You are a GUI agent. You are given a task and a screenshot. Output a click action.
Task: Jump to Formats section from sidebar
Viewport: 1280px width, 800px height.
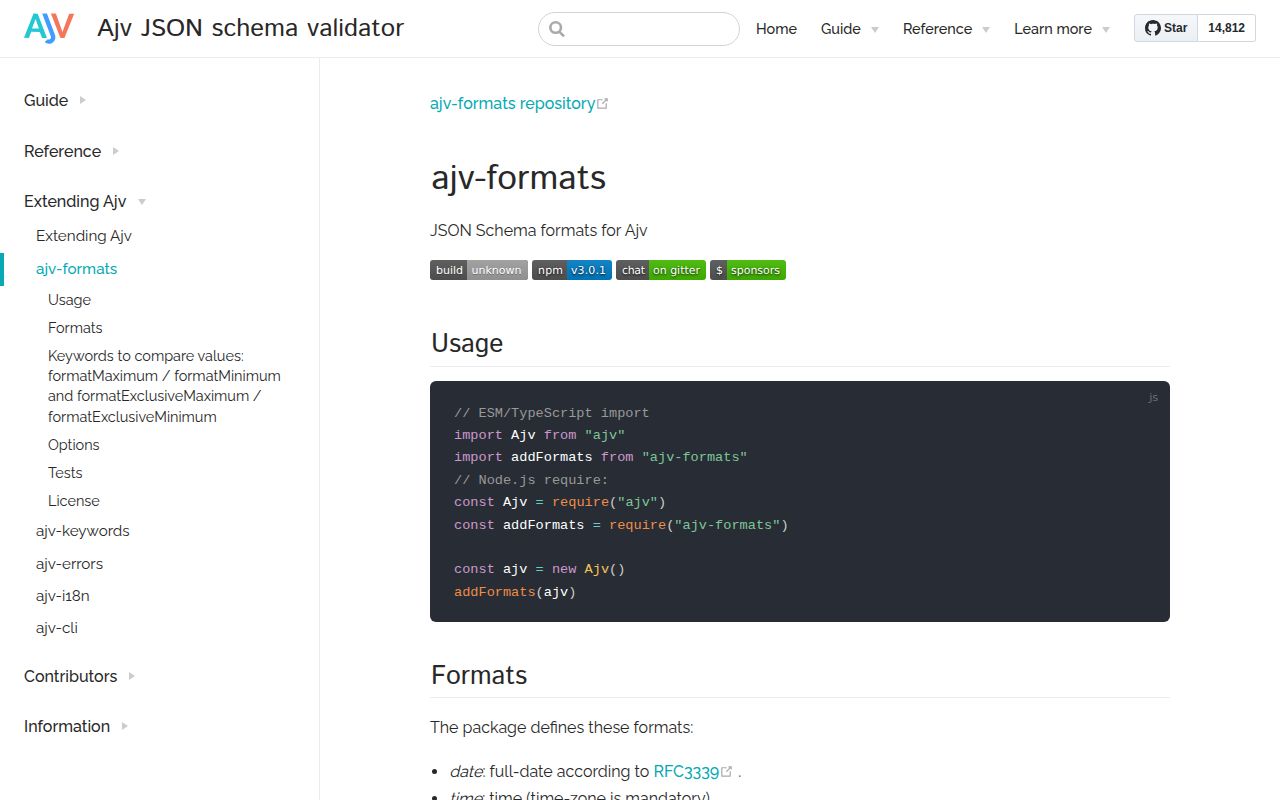tap(75, 328)
